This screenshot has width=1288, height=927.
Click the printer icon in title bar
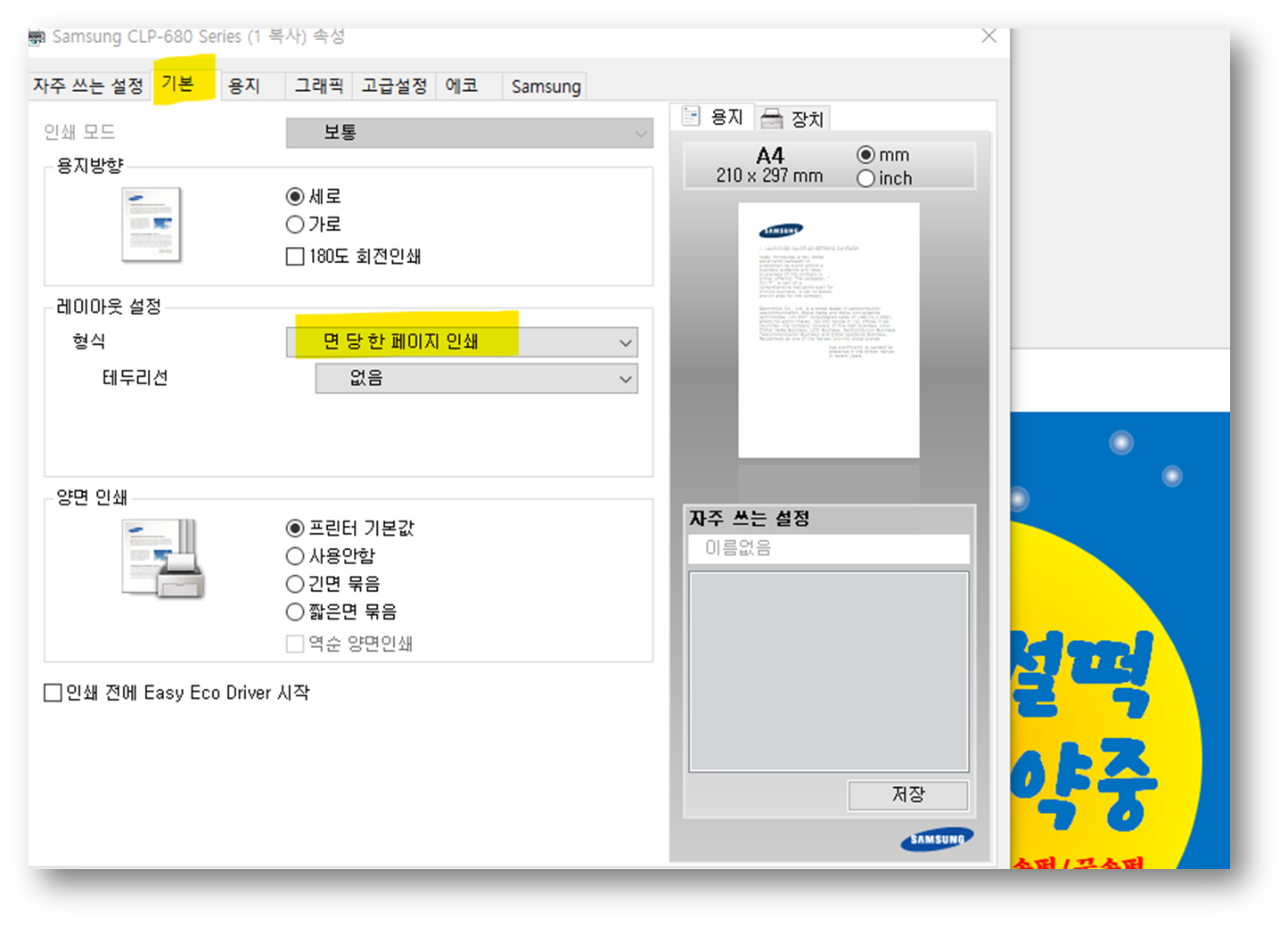click(37, 37)
